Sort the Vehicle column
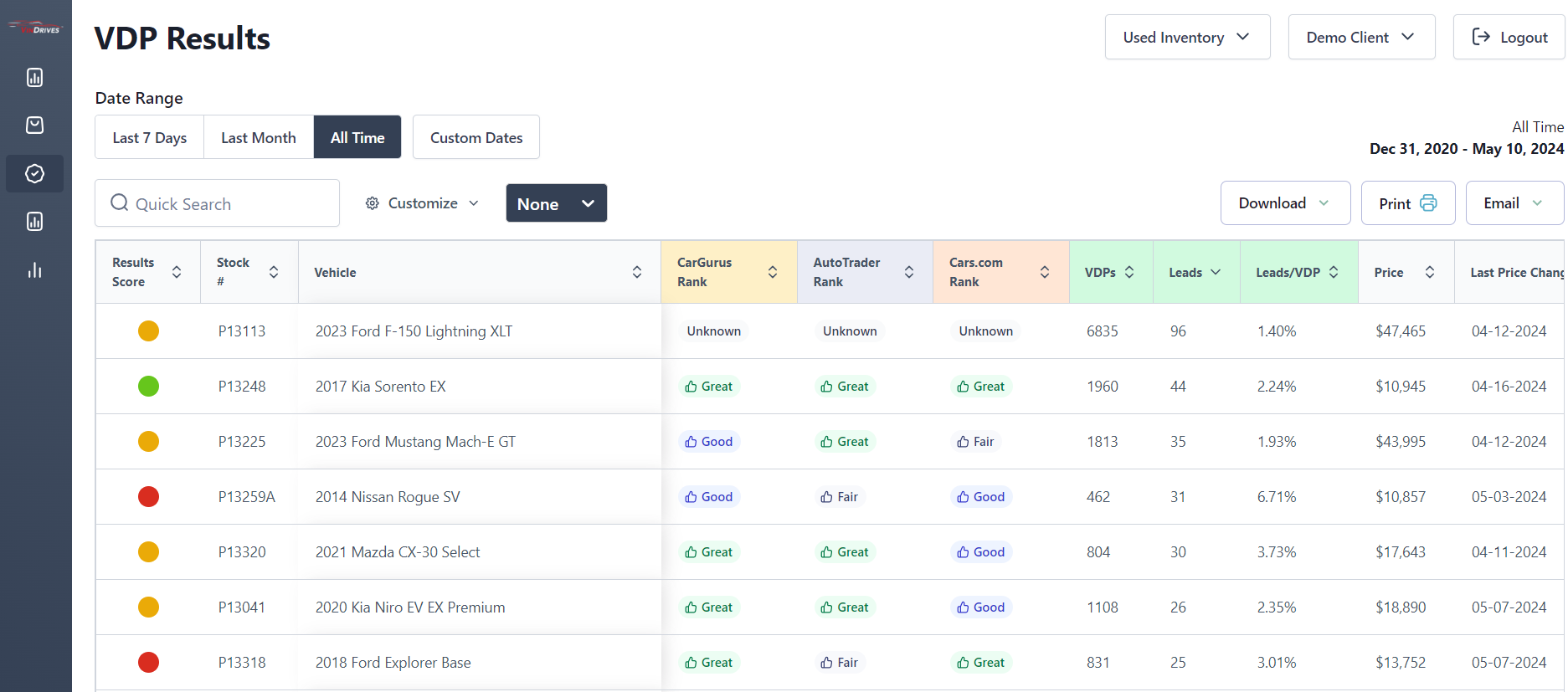 (x=636, y=272)
